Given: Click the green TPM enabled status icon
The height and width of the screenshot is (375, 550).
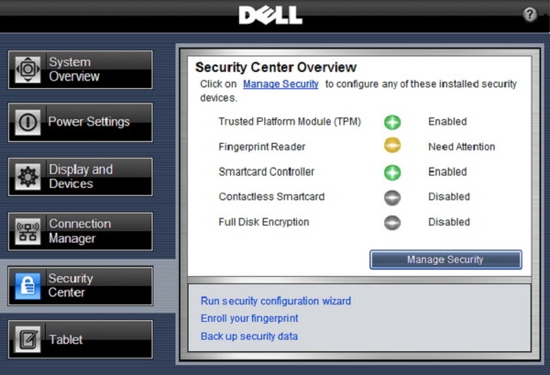Looking at the screenshot, I should pyautogui.click(x=392, y=122).
